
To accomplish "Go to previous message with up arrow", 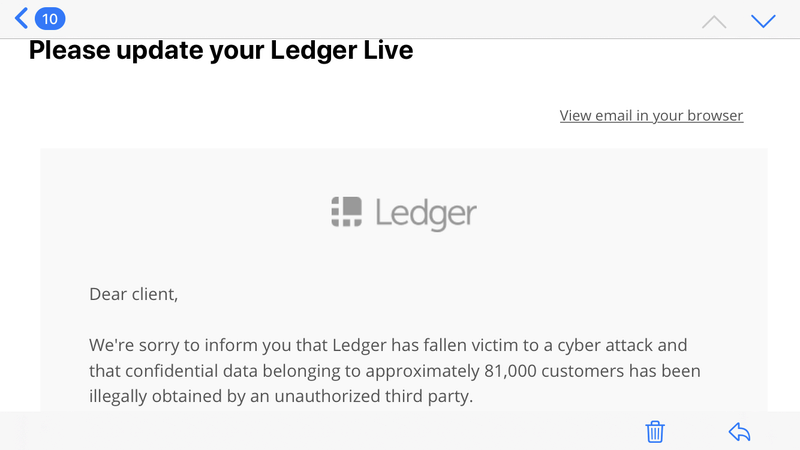I will pos(714,21).
